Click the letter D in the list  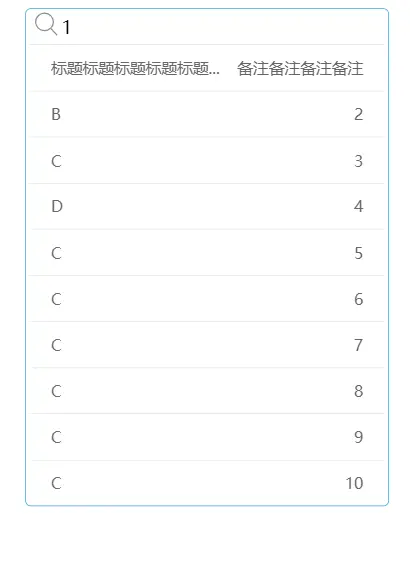[x=57, y=206]
